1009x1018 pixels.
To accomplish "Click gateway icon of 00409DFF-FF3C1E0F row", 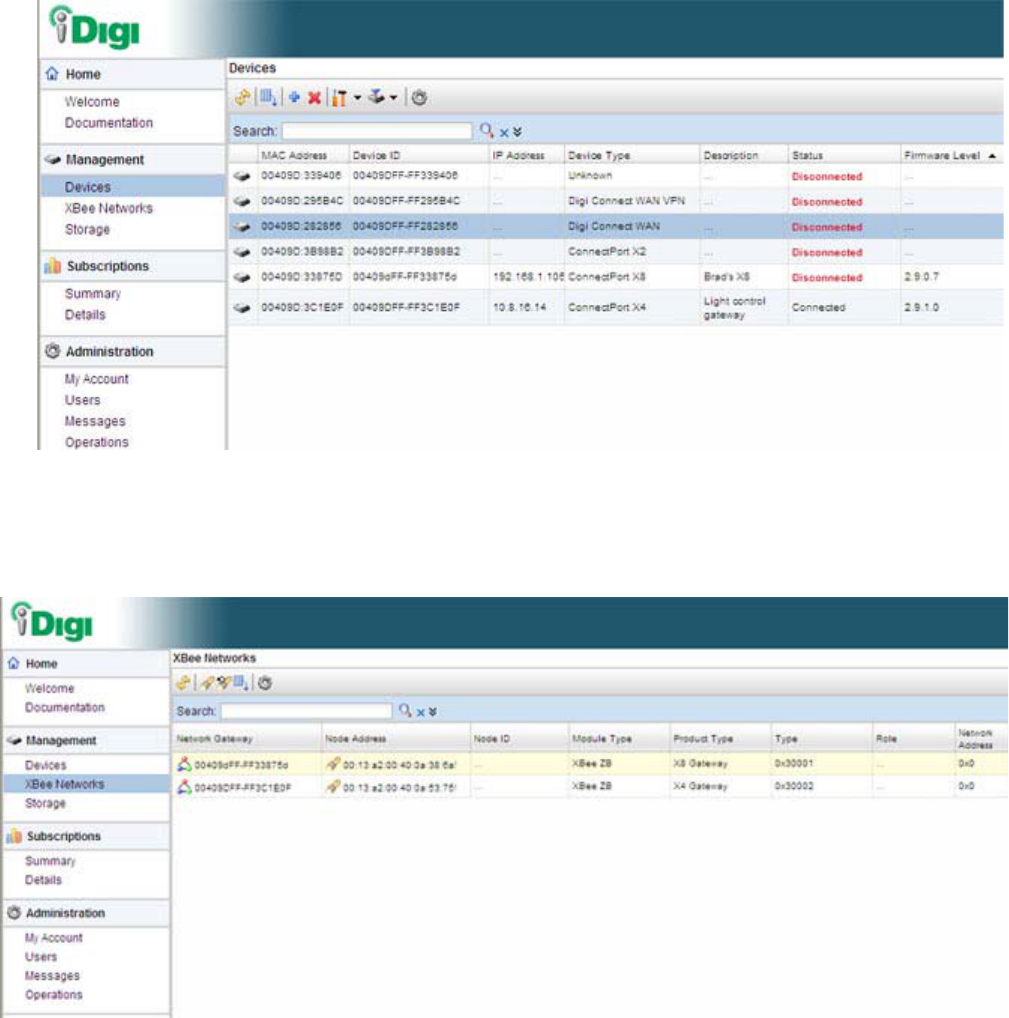I will [184, 787].
